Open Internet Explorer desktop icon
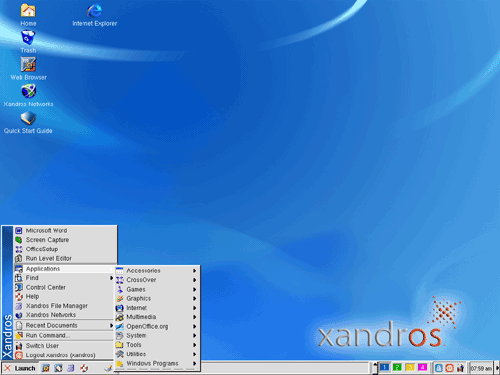The width and height of the screenshot is (500, 375). [x=95, y=15]
